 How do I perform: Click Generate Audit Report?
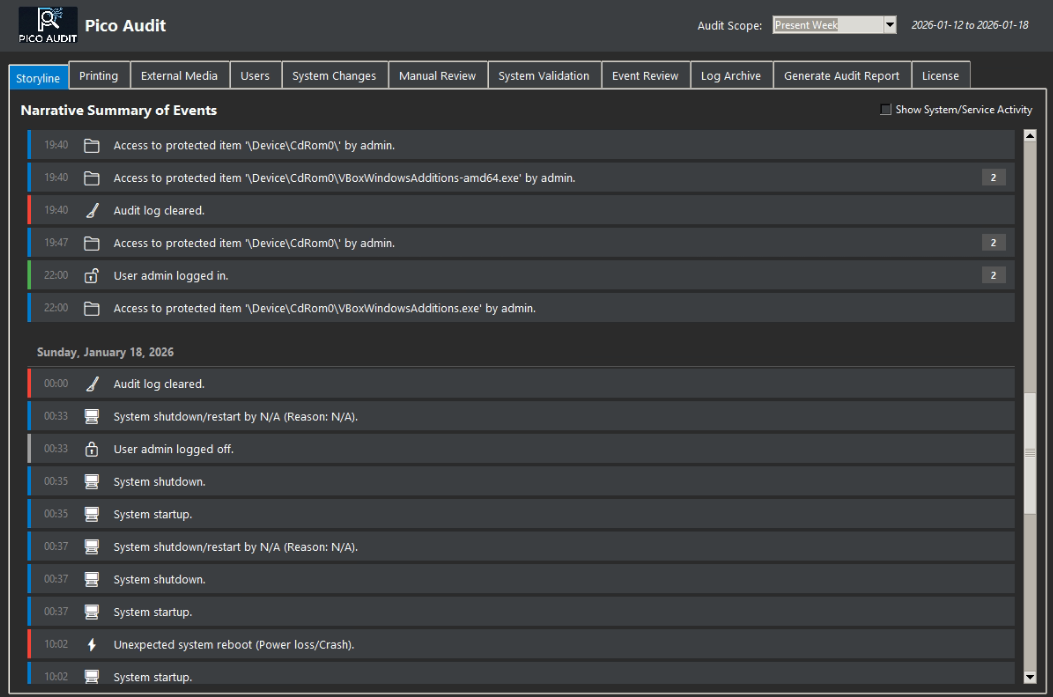click(x=841, y=74)
